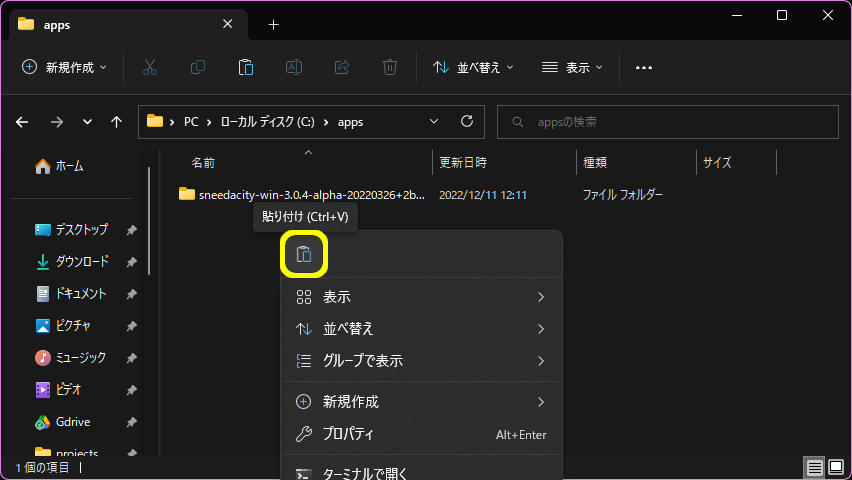This screenshot has height=480, width=852.
Task: Select プロパティ in context menu
Action: point(422,434)
